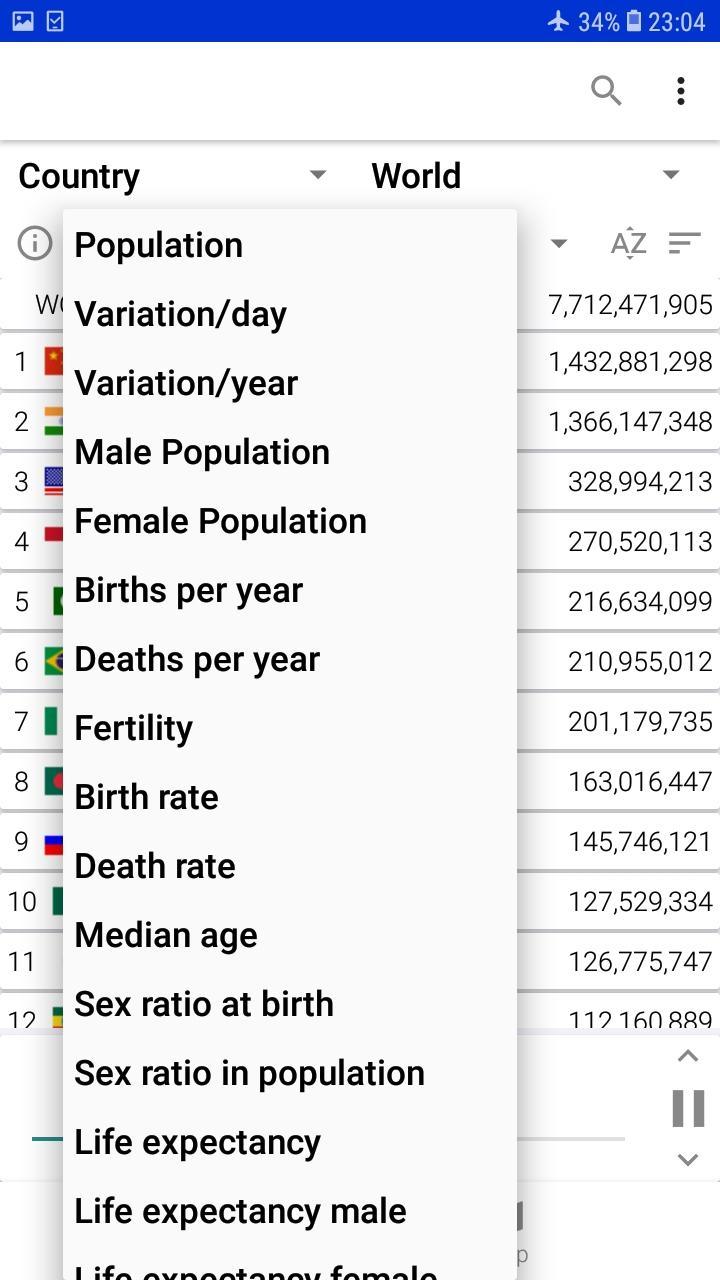Click the down chevron below pause
The image size is (720, 1280).
(x=687, y=1160)
